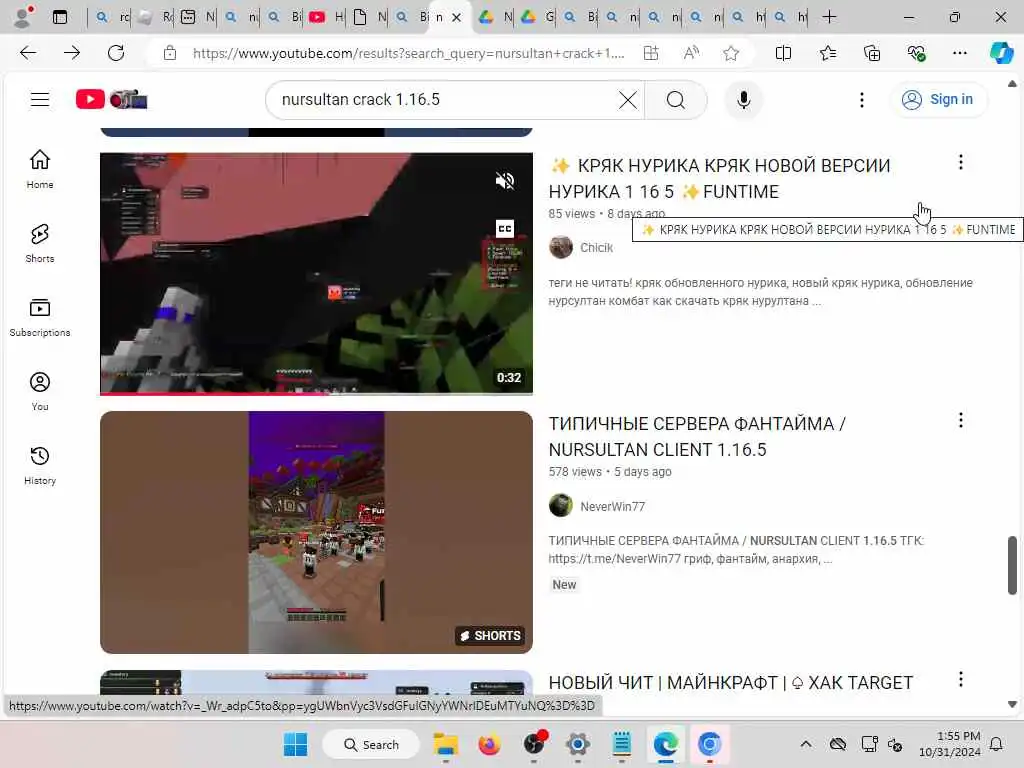Click taskbar Search box

[371, 744]
